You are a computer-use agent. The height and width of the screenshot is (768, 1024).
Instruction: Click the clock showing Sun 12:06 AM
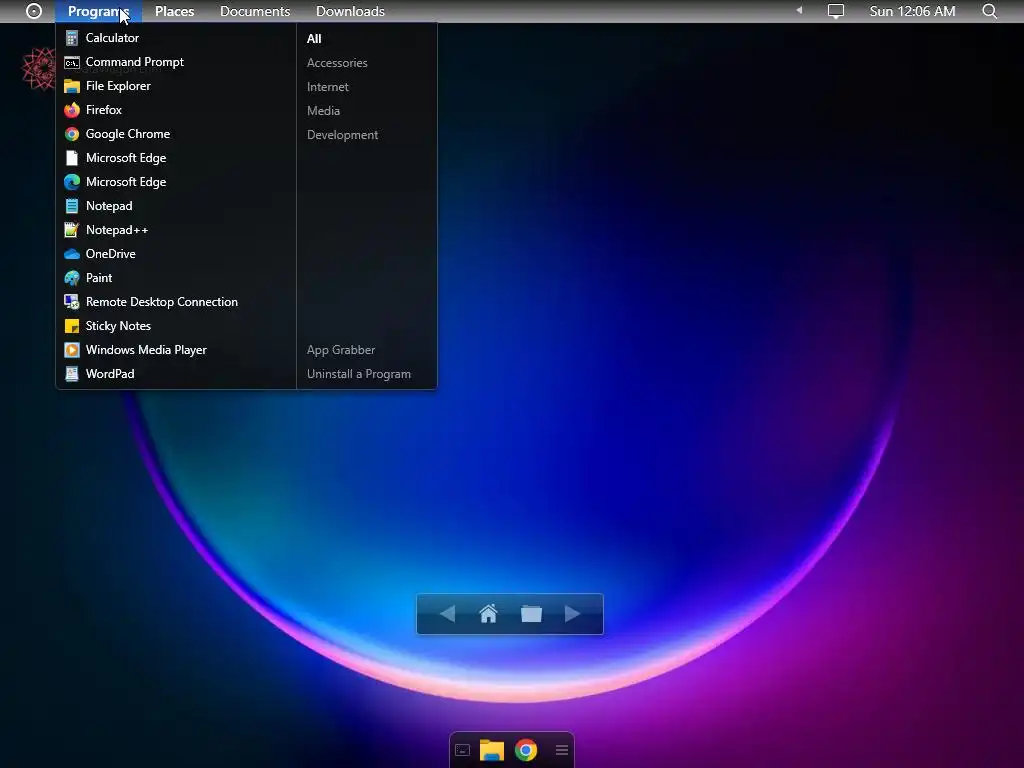click(x=912, y=11)
